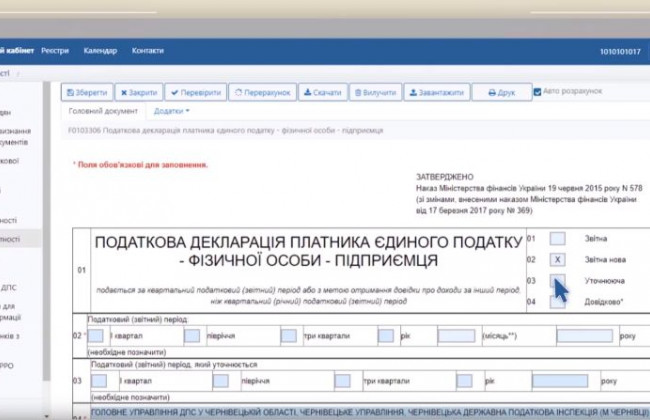Upload file using Завантажити button
This screenshot has width=650, height=420.
pos(437,92)
